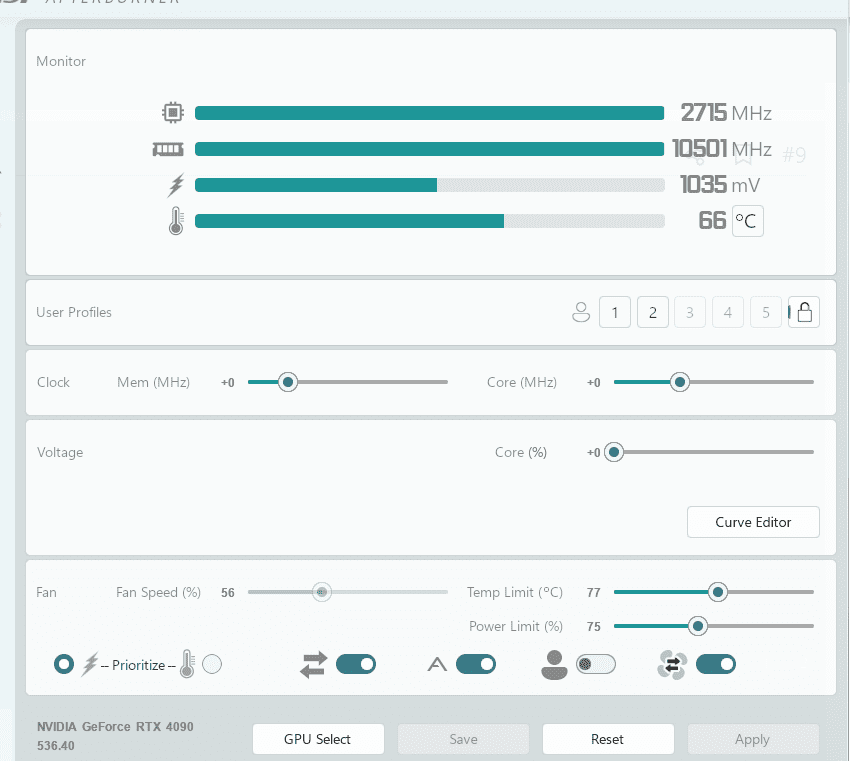Click the auto fan 'A' icon
The width and height of the screenshot is (850, 761).
click(x=437, y=664)
